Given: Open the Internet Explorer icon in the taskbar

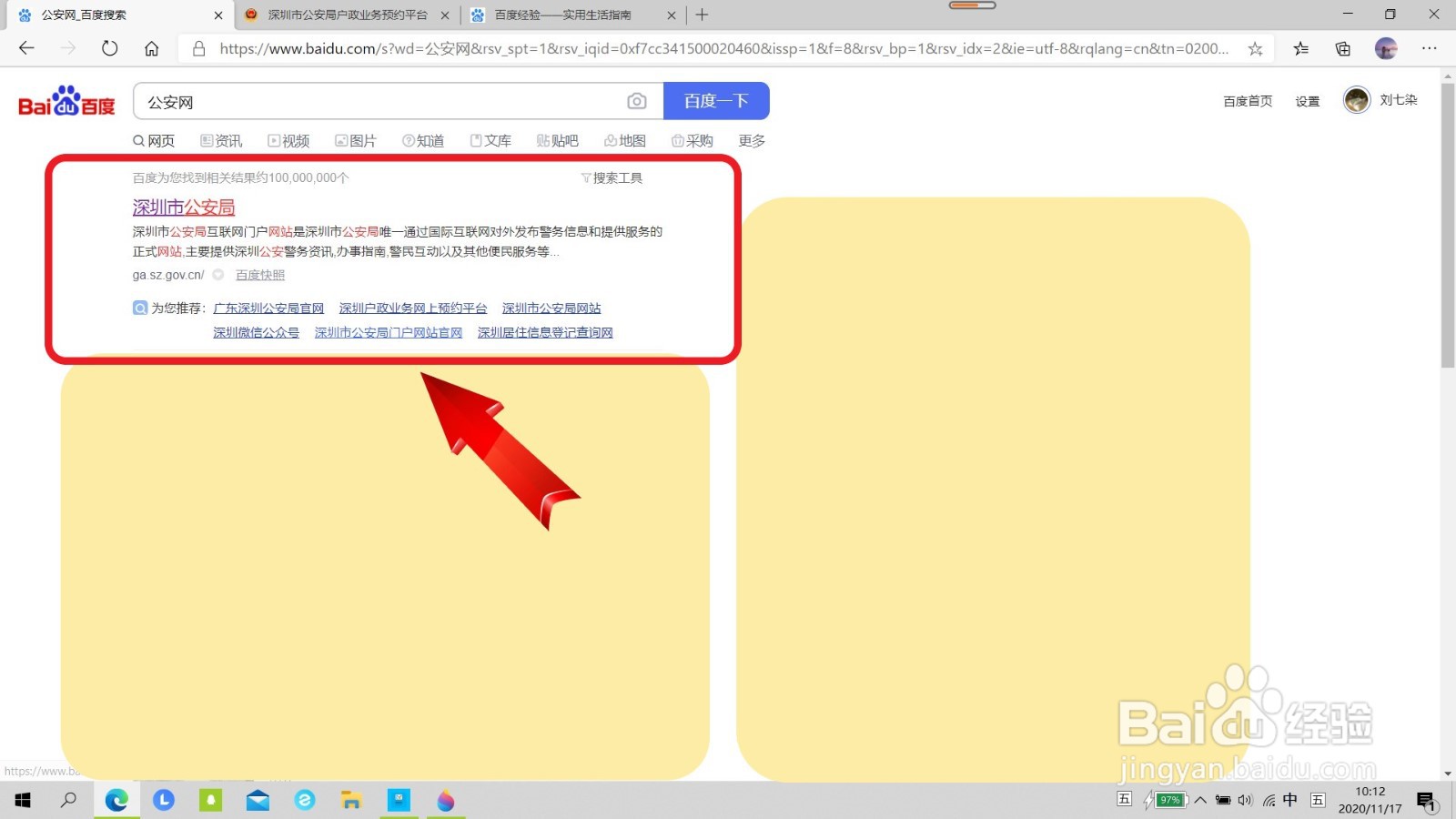Looking at the screenshot, I should [x=305, y=800].
